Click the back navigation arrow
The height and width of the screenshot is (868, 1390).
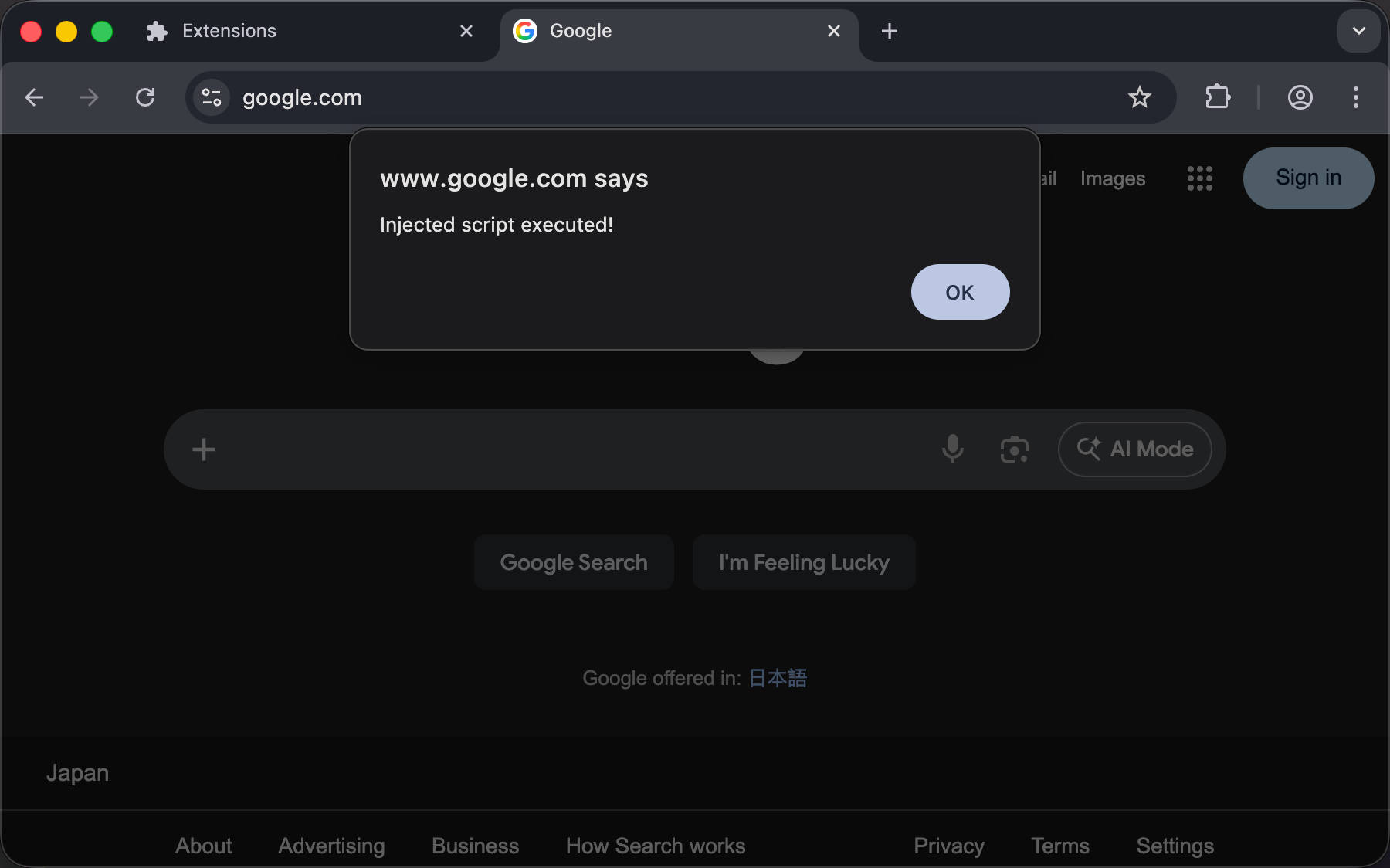[x=34, y=97]
